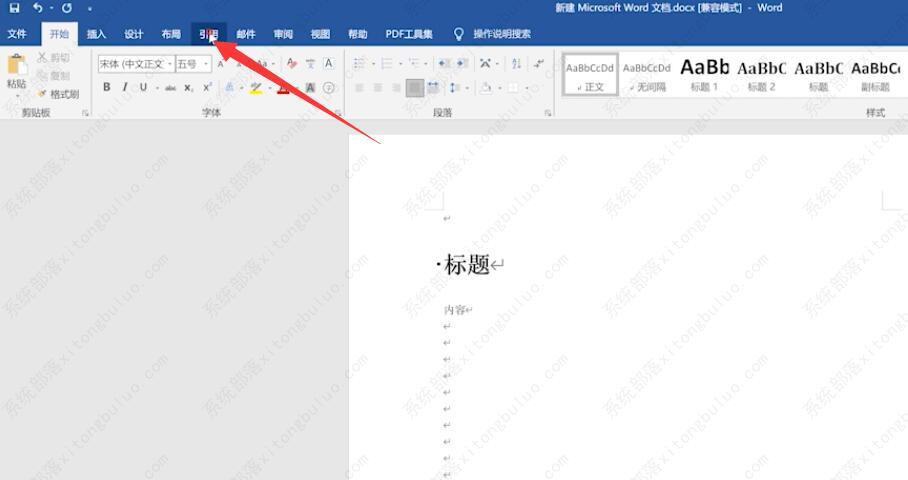The image size is (908, 480).
Task: Select the Format Painter (格式刷) tool
Action: [x=58, y=94]
